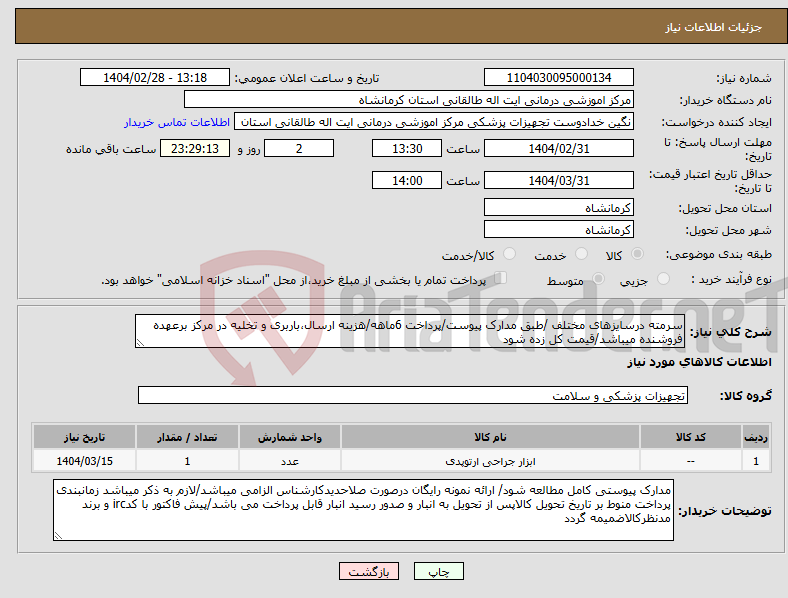Click the need date cell 1404/03/15
The width and height of the screenshot is (788, 598).
click(84, 461)
